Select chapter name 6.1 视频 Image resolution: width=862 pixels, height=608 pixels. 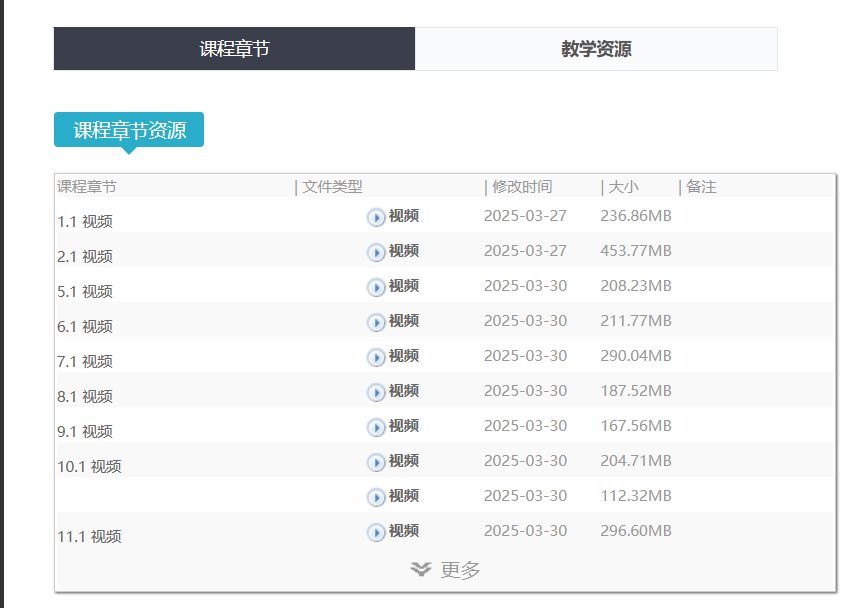click(x=85, y=327)
